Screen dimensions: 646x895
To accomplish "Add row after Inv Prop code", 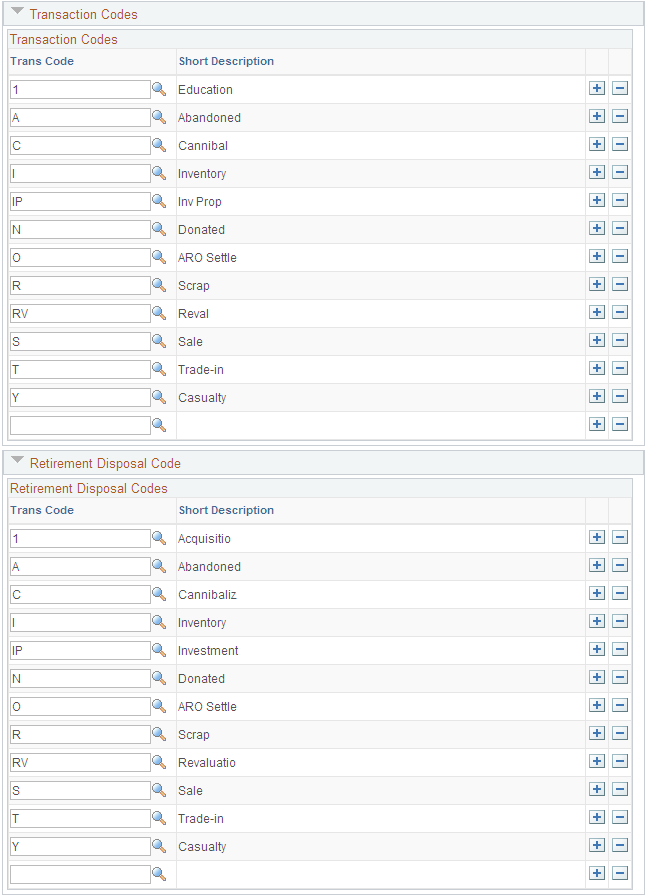I will tap(597, 200).
